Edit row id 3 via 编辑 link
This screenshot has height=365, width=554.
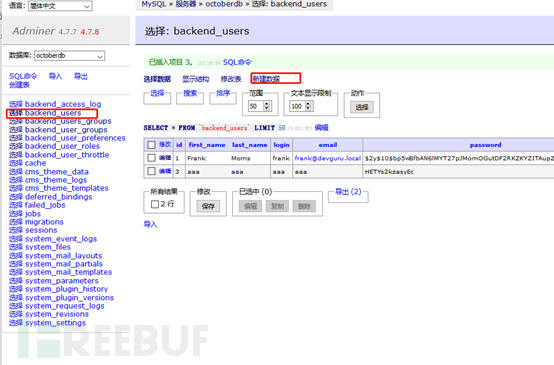pos(165,171)
